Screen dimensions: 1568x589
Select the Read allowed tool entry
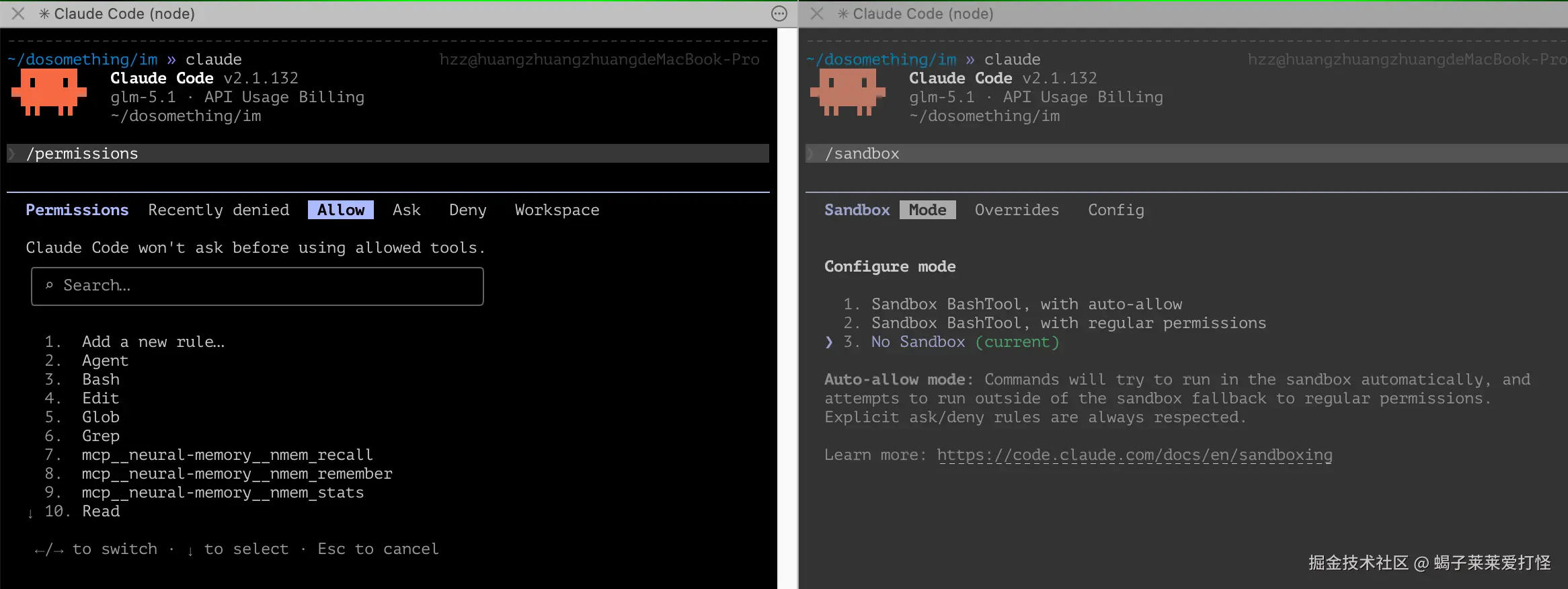coord(101,511)
